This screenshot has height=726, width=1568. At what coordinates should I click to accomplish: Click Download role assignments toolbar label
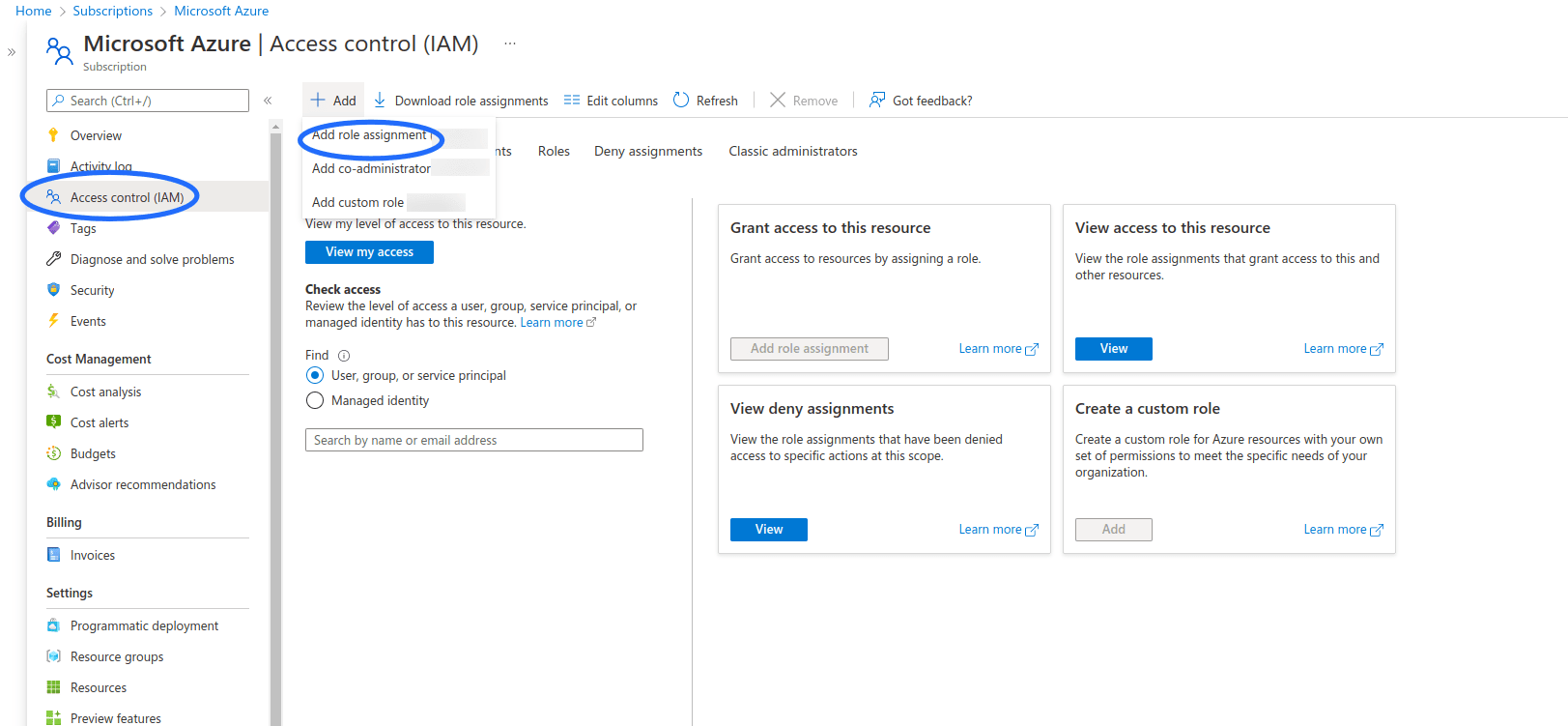coord(471,101)
